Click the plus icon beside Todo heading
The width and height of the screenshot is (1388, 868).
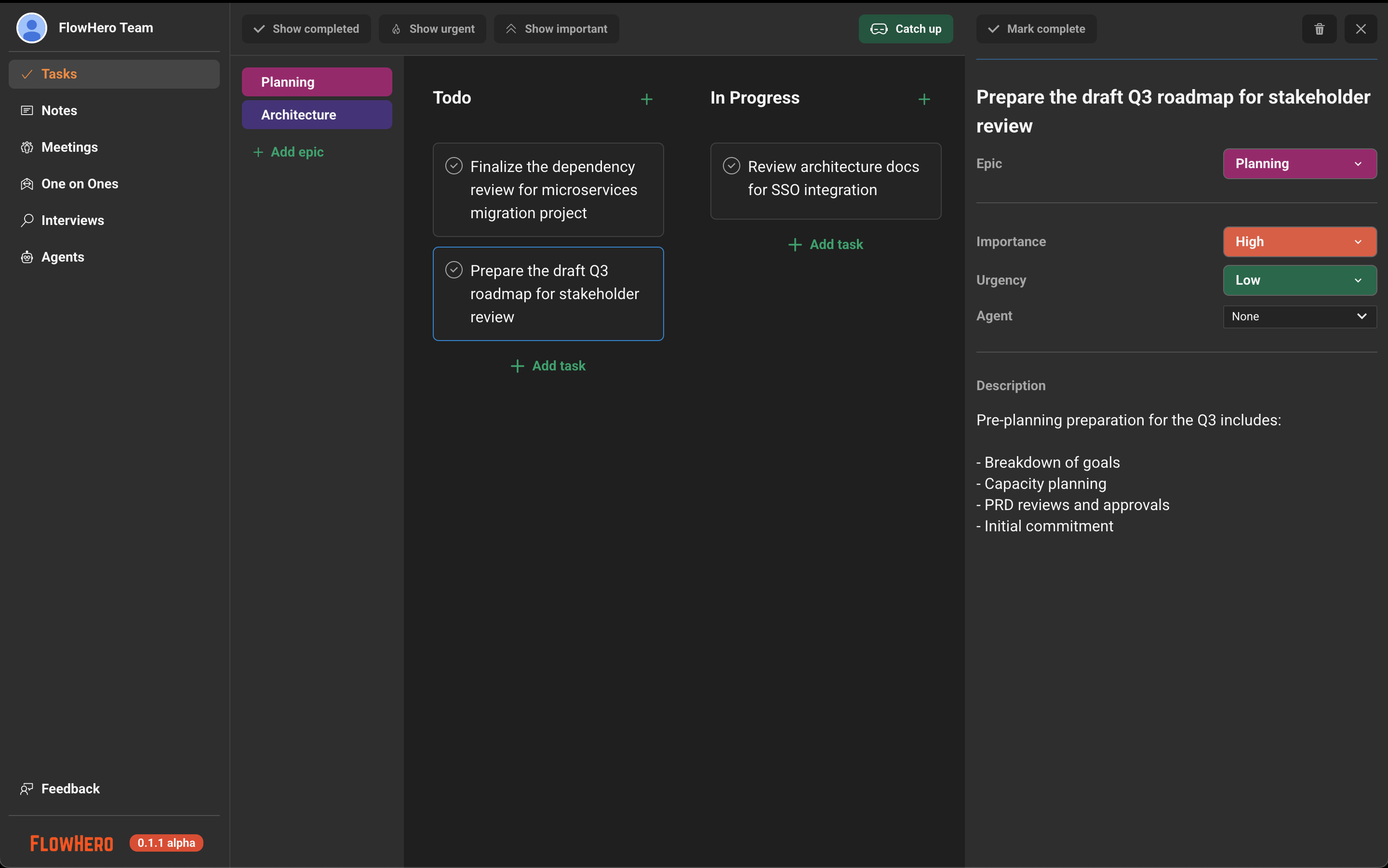click(646, 99)
